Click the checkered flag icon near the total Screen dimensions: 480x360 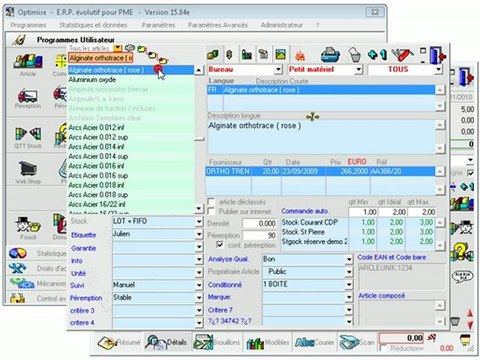[432, 338]
